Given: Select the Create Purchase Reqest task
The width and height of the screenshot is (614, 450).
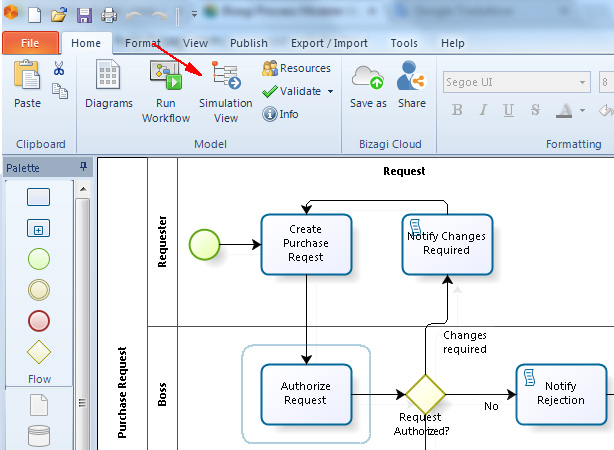Looking at the screenshot, I should [x=306, y=244].
